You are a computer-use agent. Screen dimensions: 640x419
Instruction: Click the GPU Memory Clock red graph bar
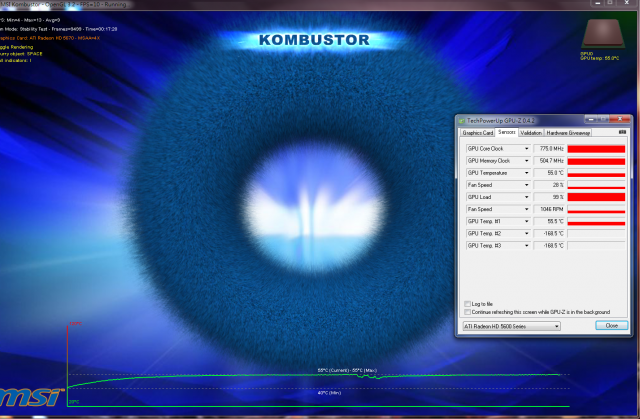coord(596,161)
